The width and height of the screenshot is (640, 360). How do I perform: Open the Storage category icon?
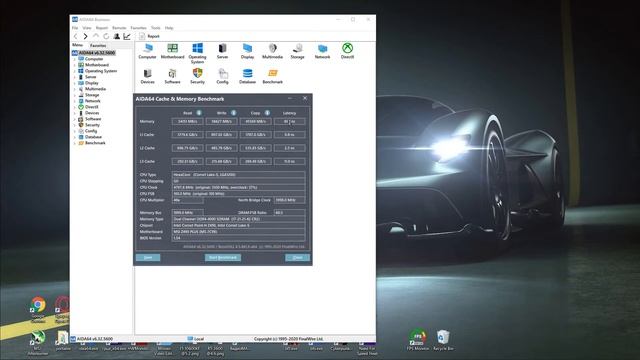298,51
